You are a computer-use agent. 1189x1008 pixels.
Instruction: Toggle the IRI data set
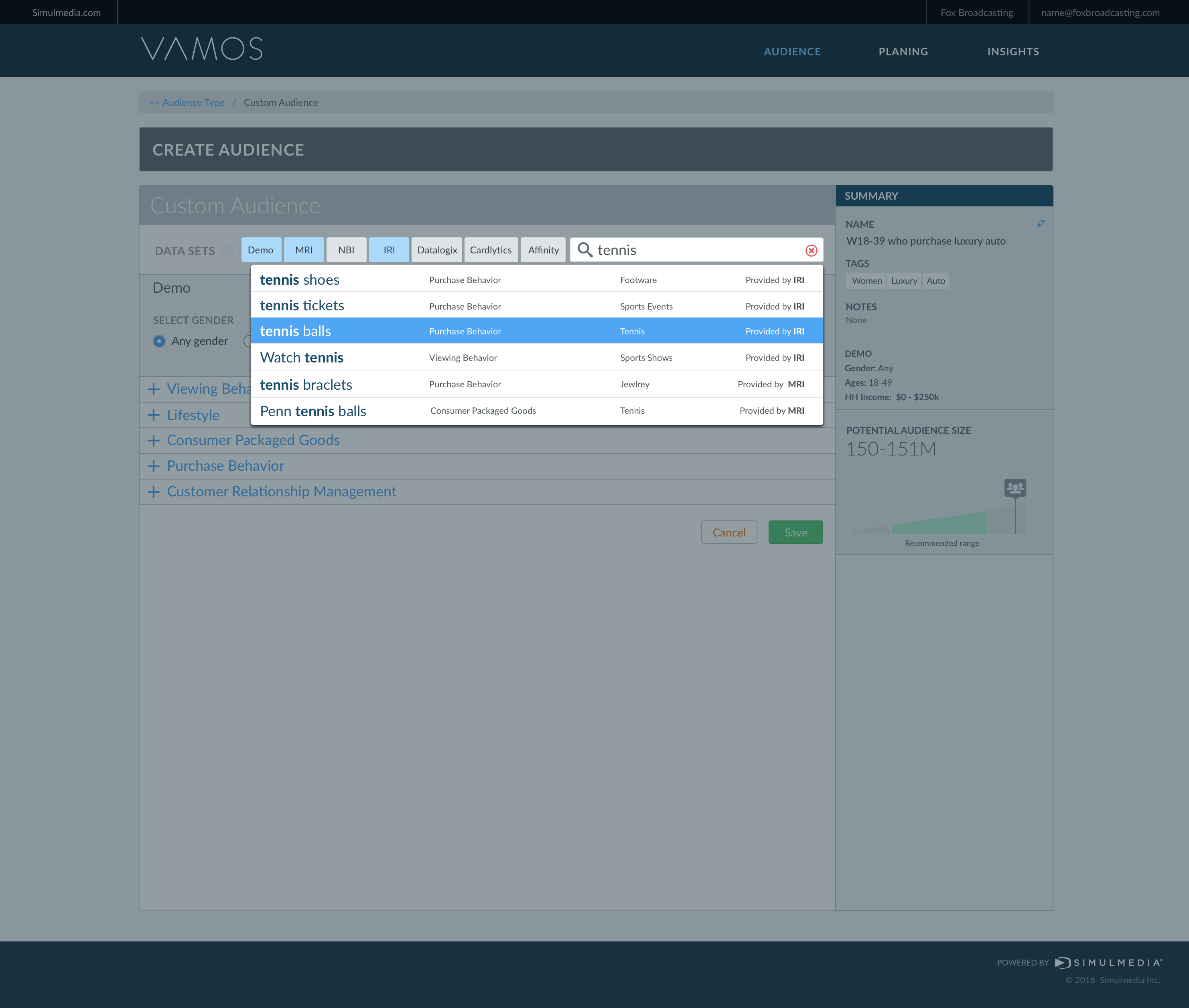[389, 250]
